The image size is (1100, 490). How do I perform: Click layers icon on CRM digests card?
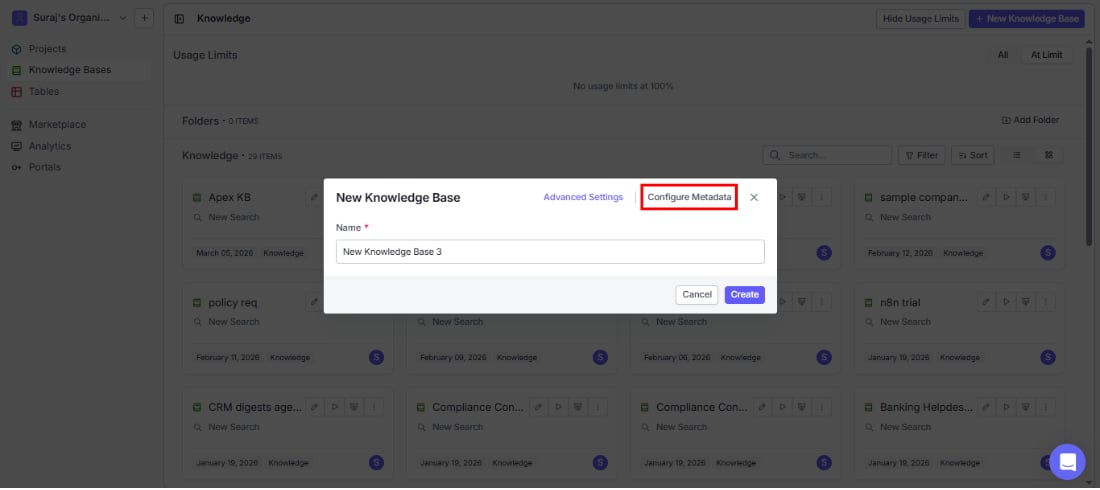coord(354,407)
